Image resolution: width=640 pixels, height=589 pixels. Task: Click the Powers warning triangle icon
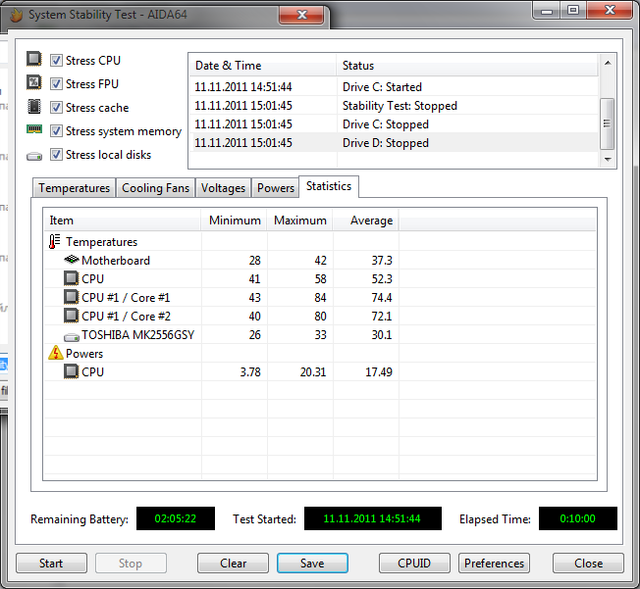tap(55, 353)
